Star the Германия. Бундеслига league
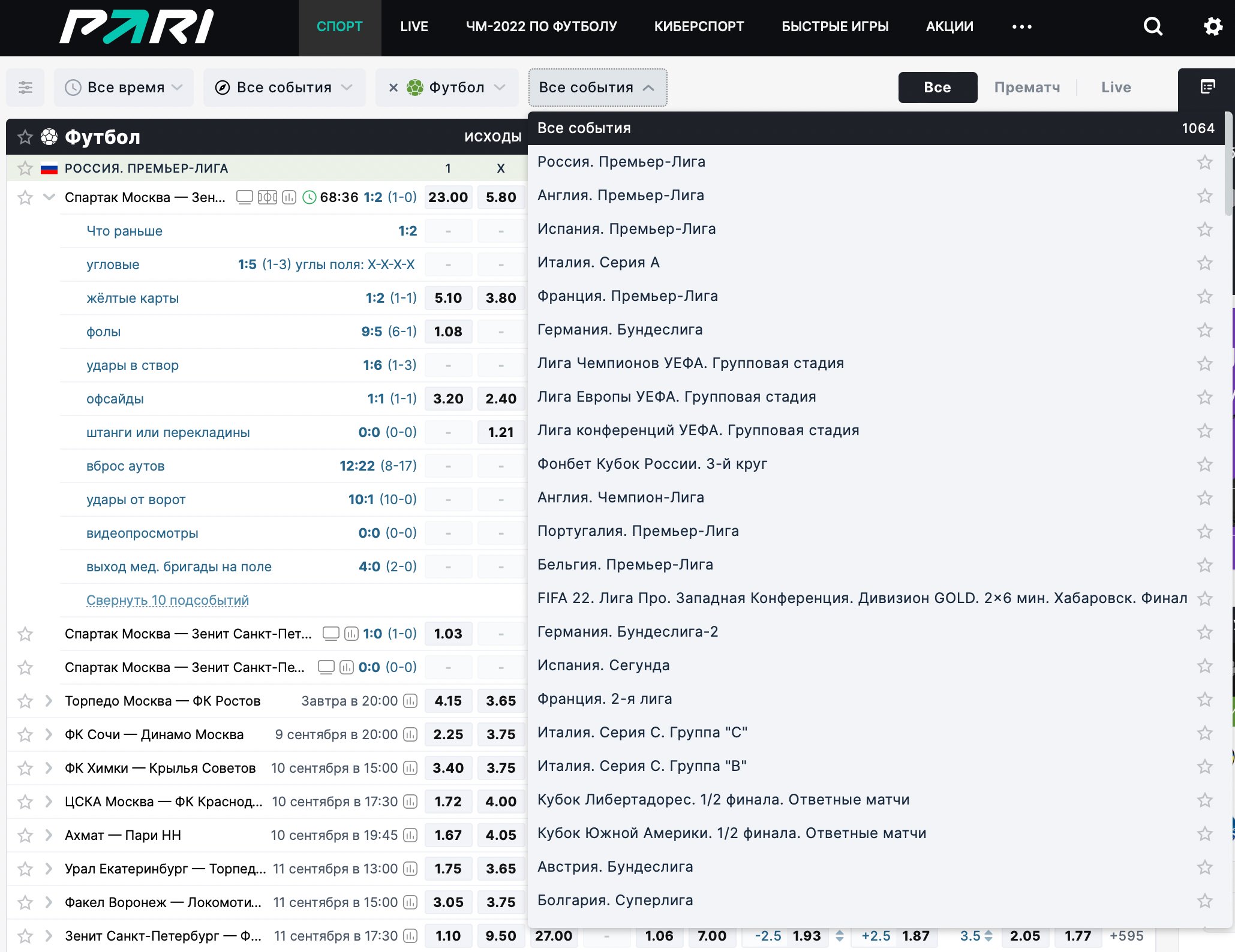The width and height of the screenshot is (1235, 952). point(1204,330)
